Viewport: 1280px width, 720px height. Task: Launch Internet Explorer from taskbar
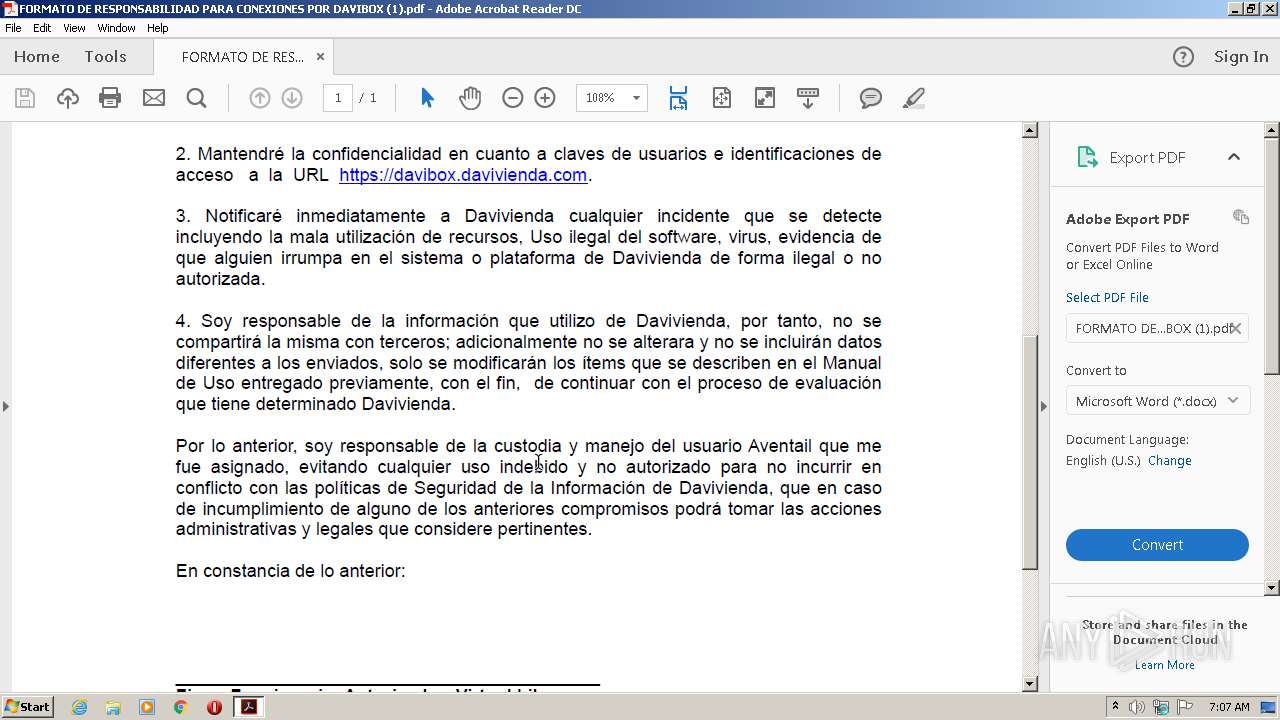click(x=79, y=707)
